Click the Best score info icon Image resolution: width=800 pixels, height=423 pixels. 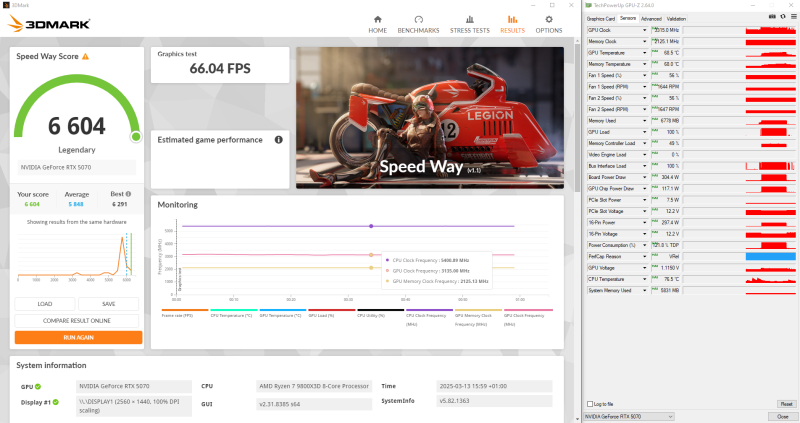point(128,194)
